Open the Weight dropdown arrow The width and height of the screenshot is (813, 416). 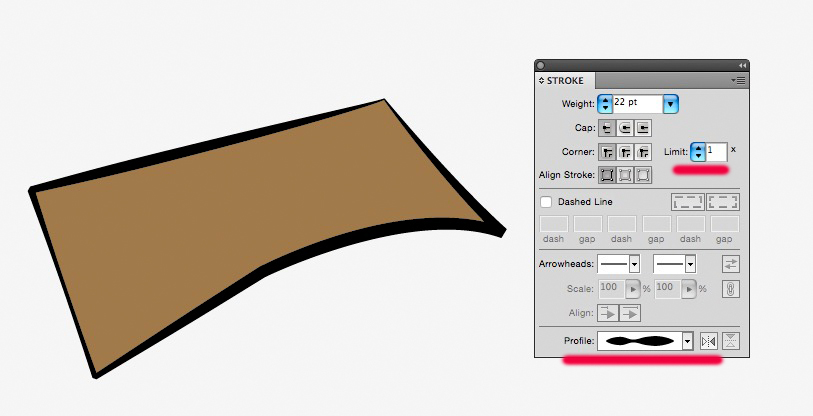[x=670, y=104]
